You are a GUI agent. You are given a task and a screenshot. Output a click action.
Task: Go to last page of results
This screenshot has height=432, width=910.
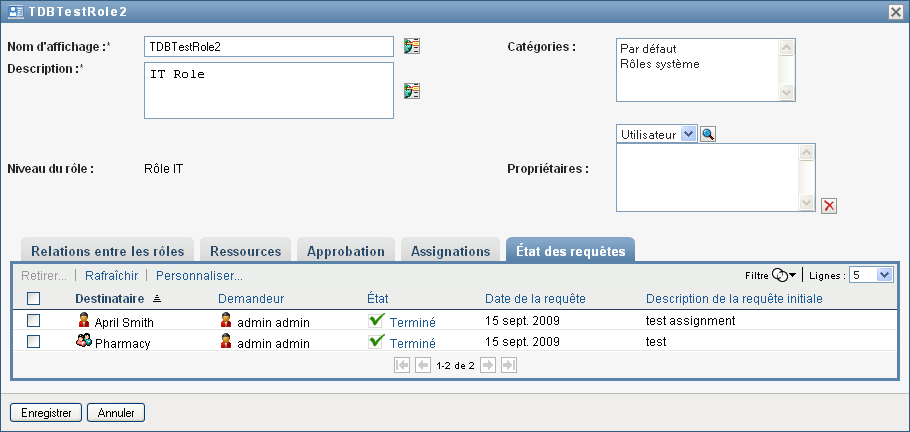pyautogui.click(x=509, y=365)
